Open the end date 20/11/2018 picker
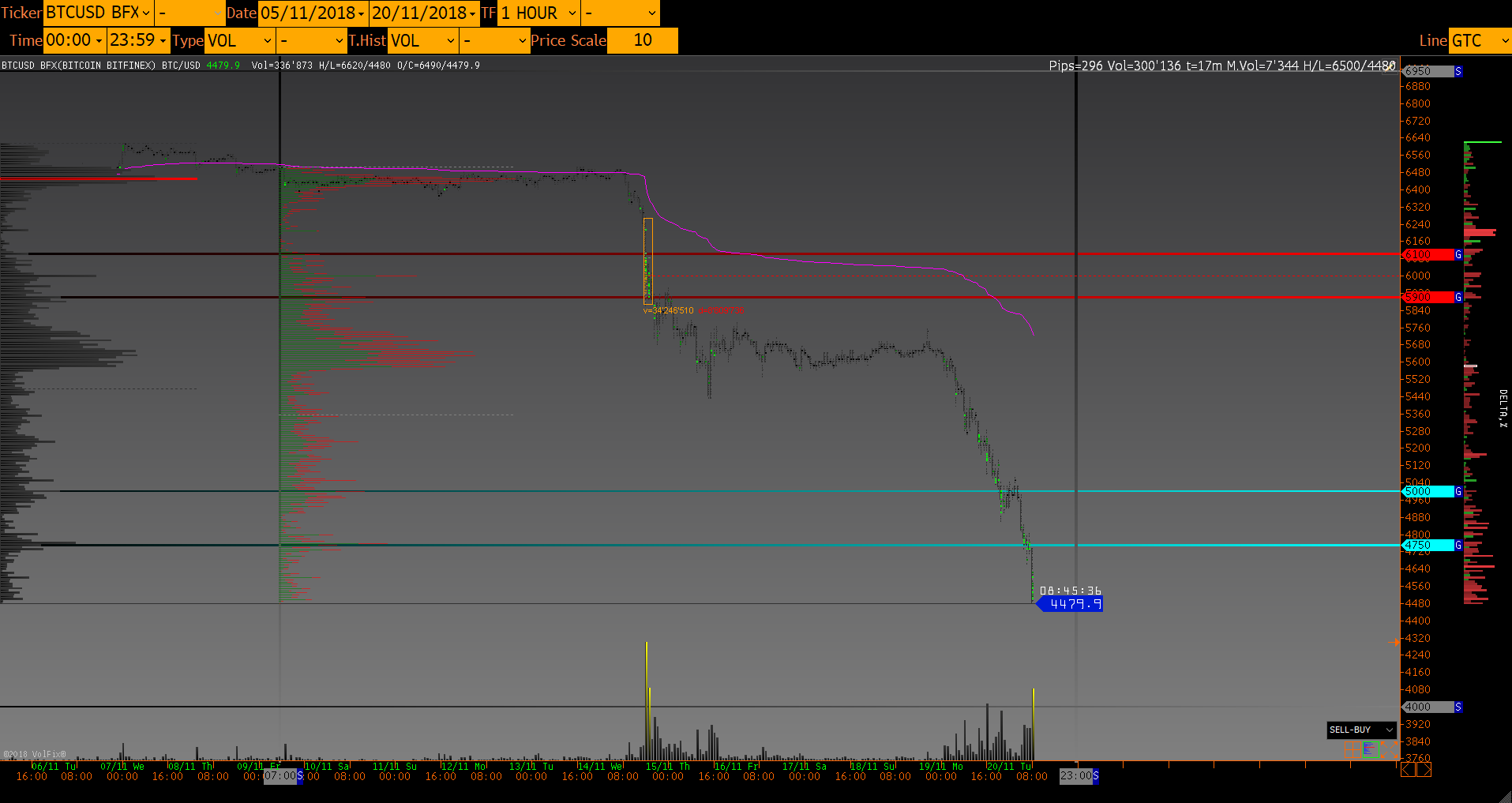This screenshot has width=1512, height=803. [425, 13]
